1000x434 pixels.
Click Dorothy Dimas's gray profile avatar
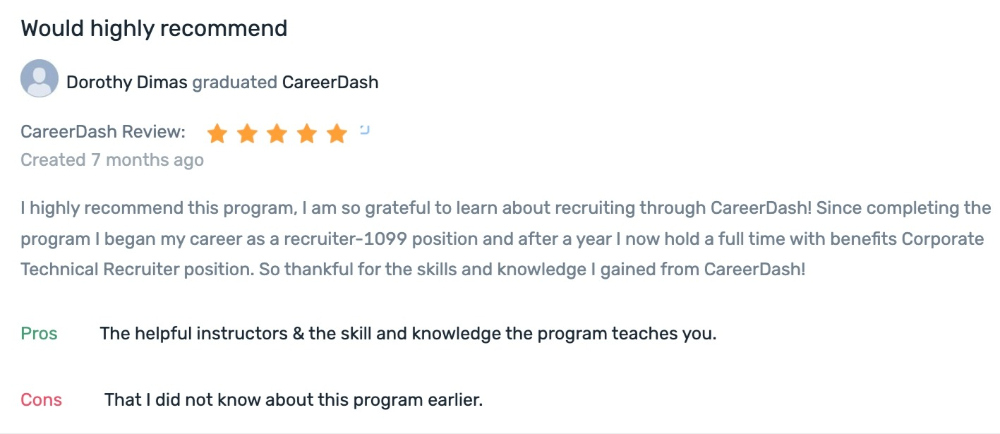(x=40, y=78)
